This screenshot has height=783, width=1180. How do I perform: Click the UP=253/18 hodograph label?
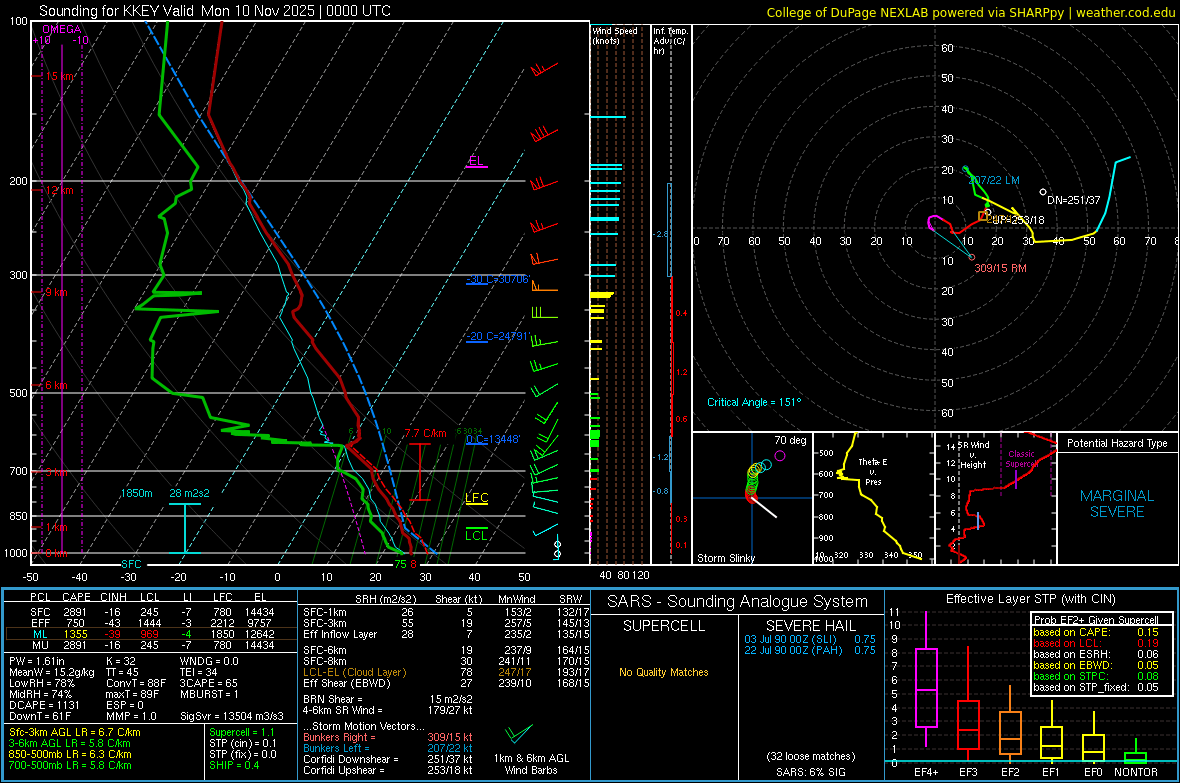[1017, 220]
